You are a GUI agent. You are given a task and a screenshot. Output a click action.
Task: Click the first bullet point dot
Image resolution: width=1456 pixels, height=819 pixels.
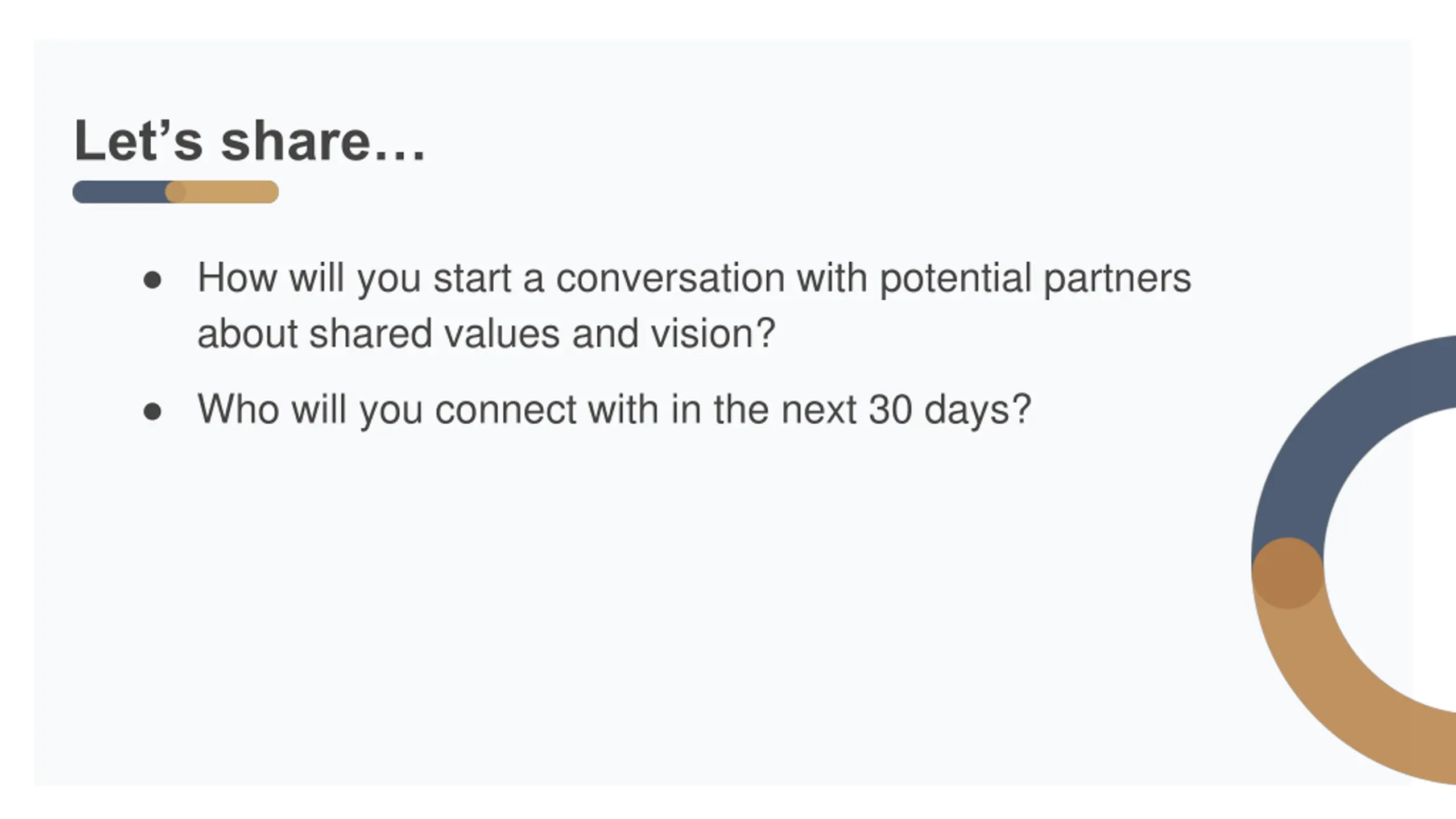pos(152,280)
